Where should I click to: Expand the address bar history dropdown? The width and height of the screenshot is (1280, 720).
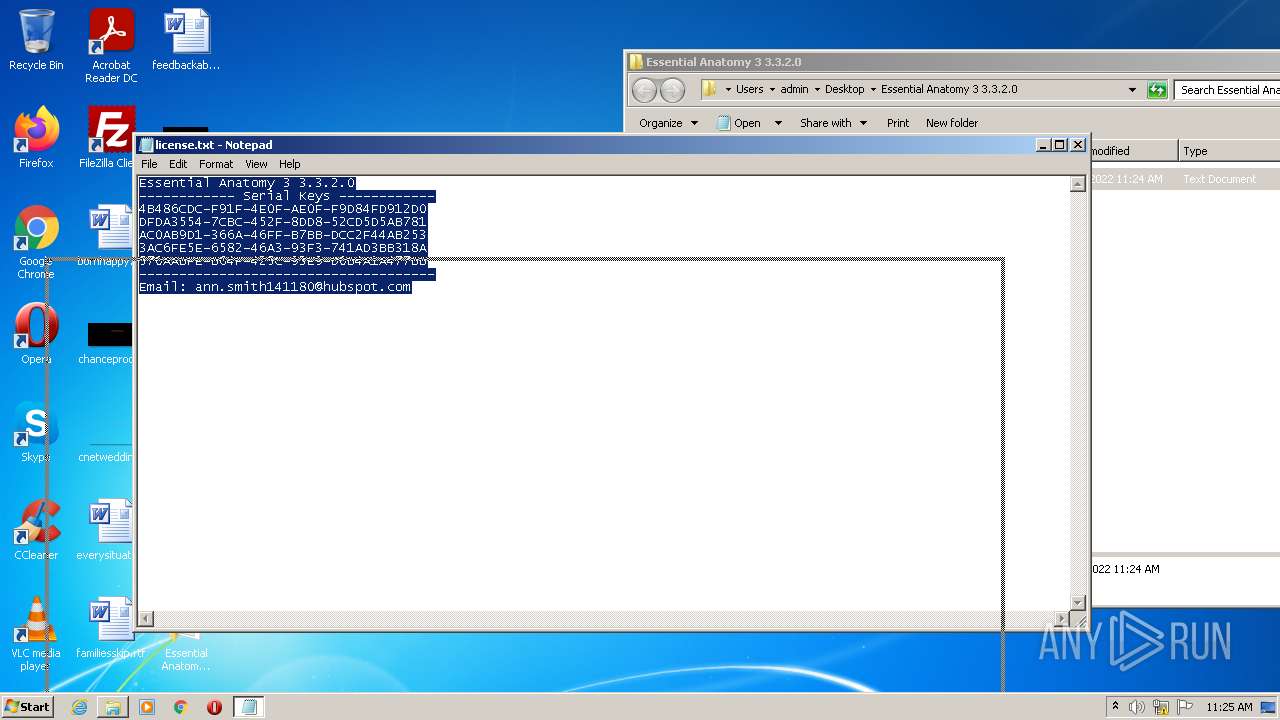(1132, 89)
